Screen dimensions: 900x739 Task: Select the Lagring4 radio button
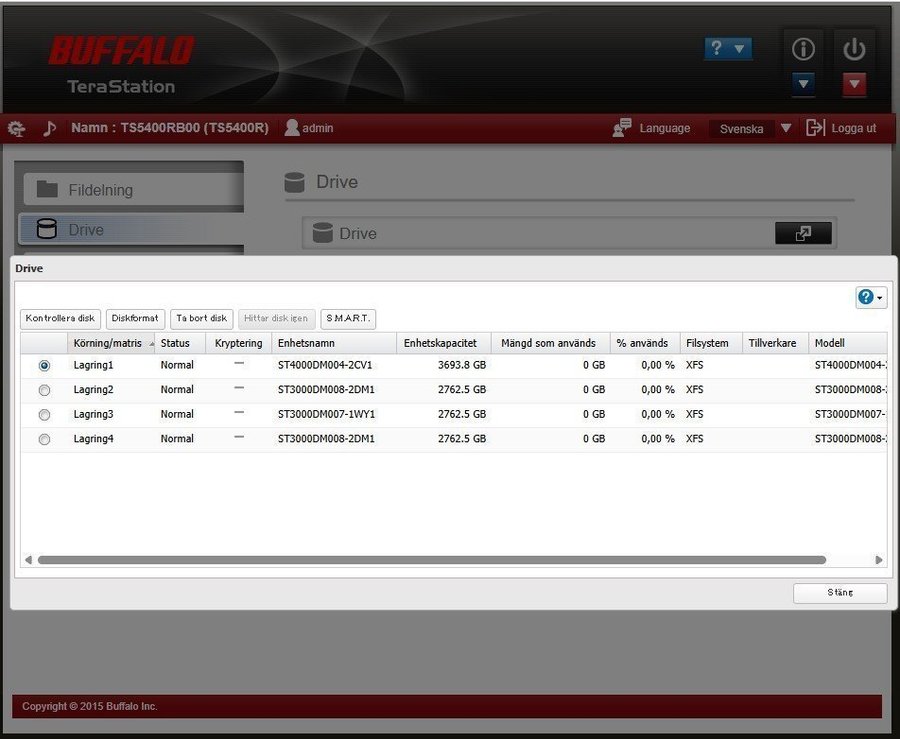tap(44, 439)
